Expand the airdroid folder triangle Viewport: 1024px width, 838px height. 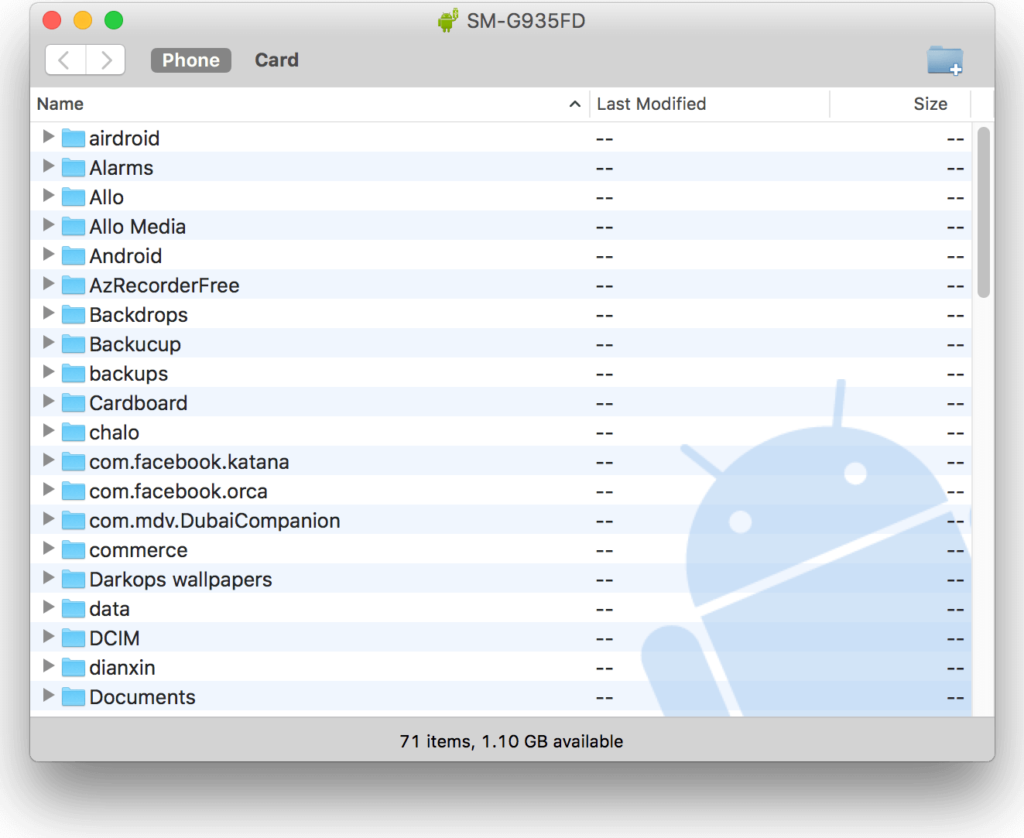[48, 137]
